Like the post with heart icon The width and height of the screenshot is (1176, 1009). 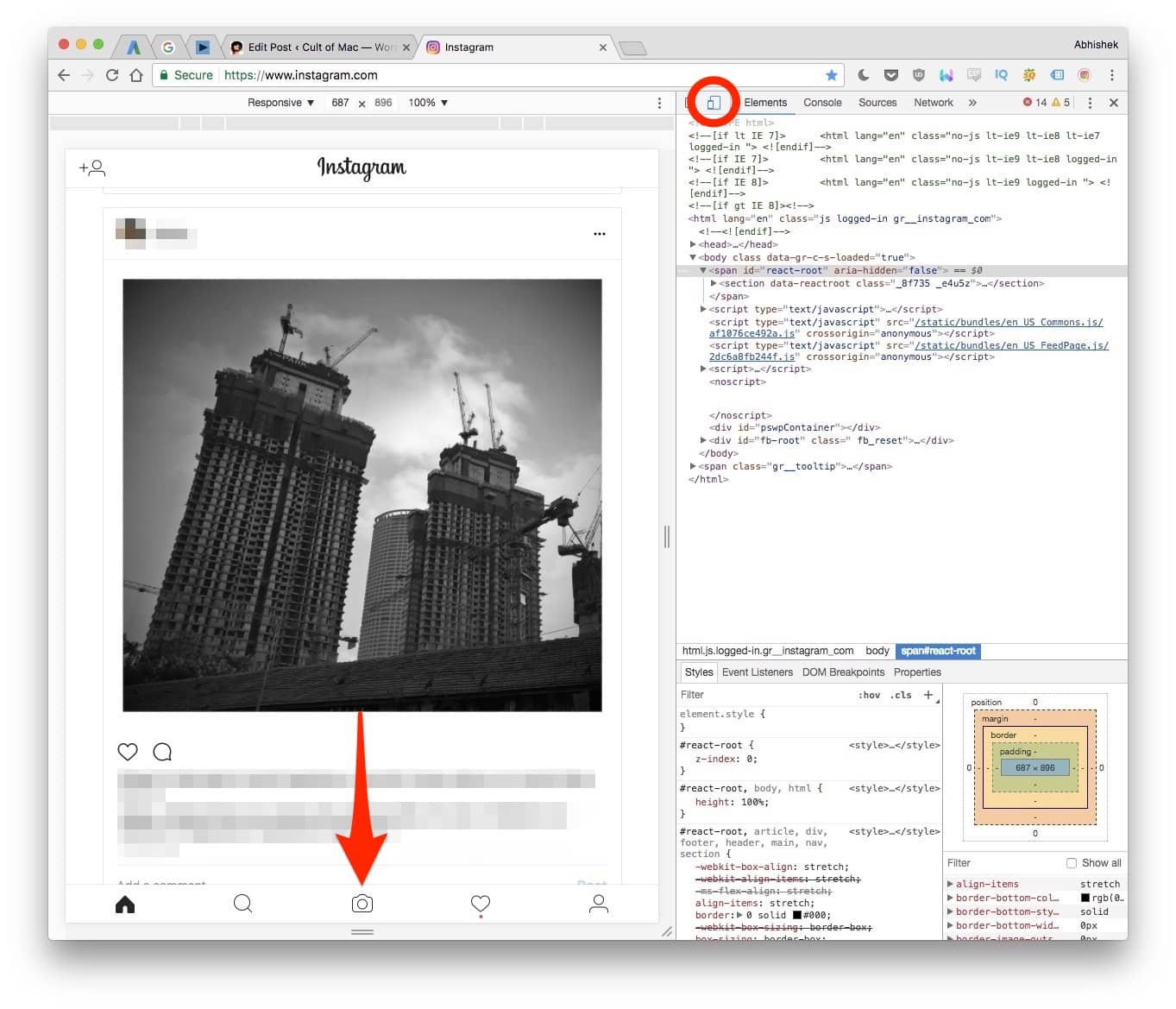[x=128, y=752]
